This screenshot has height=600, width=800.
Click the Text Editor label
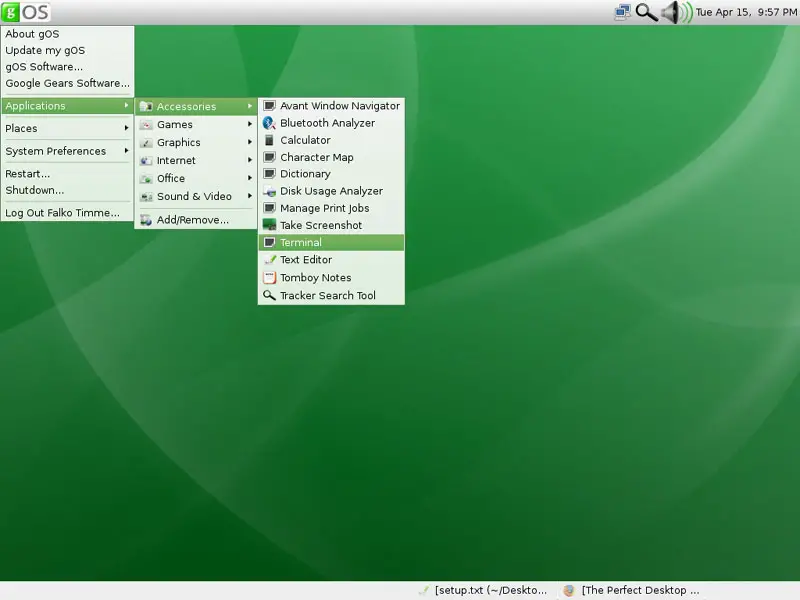pyautogui.click(x=306, y=260)
